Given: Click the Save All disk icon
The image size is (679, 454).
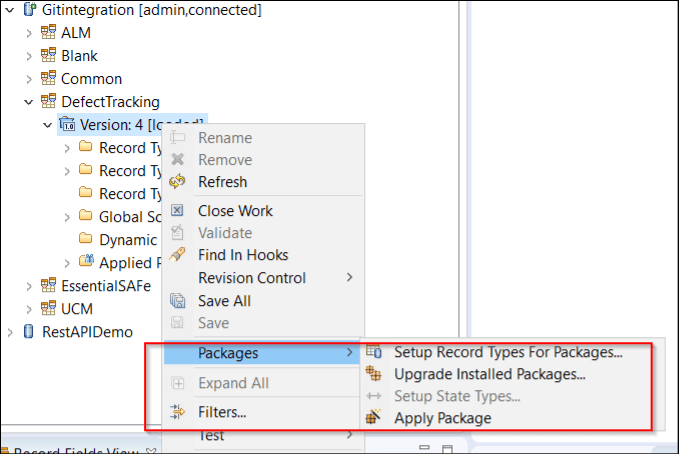Looking at the screenshot, I should [178, 301].
